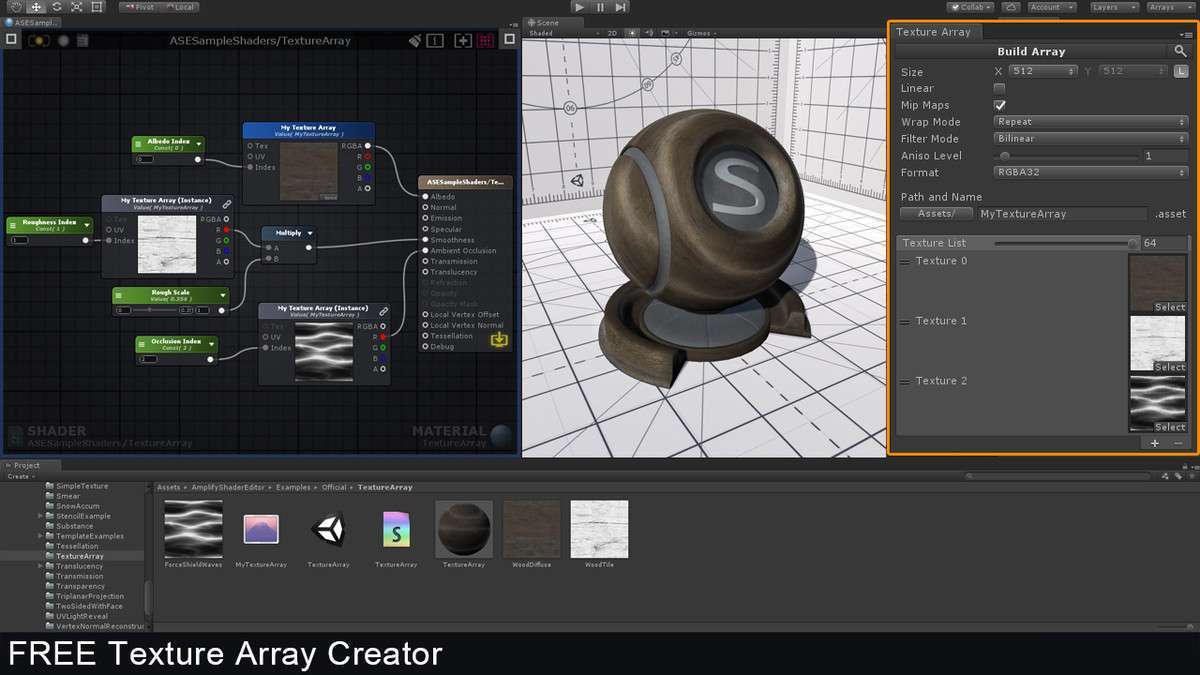Screen dimensions: 1200x675
Task: Open the Filter Mode dropdown
Action: (x=1090, y=139)
